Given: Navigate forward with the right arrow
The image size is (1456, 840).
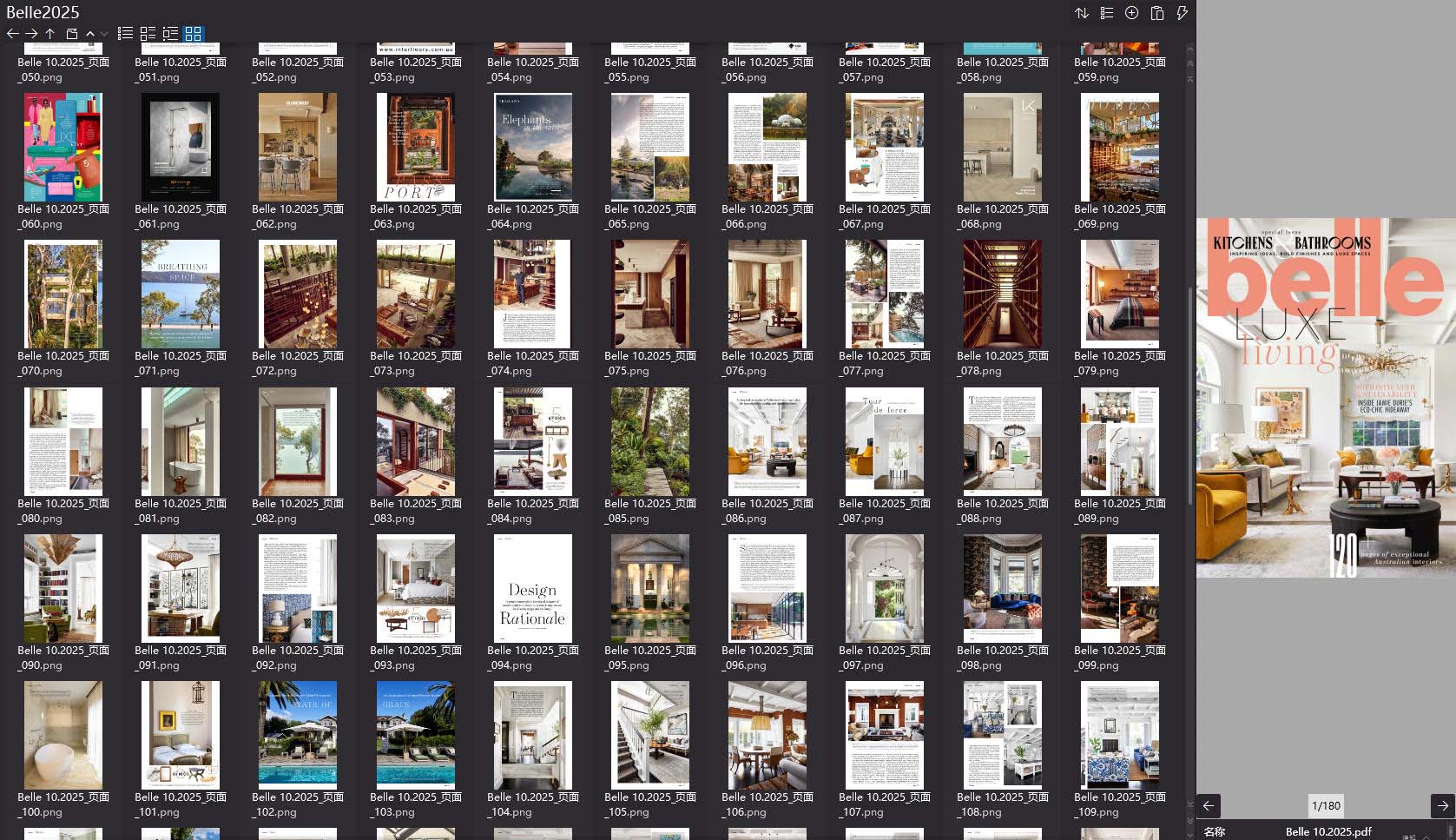Looking at the screenshot, I should pyautogui.click(x=31, y=34).
